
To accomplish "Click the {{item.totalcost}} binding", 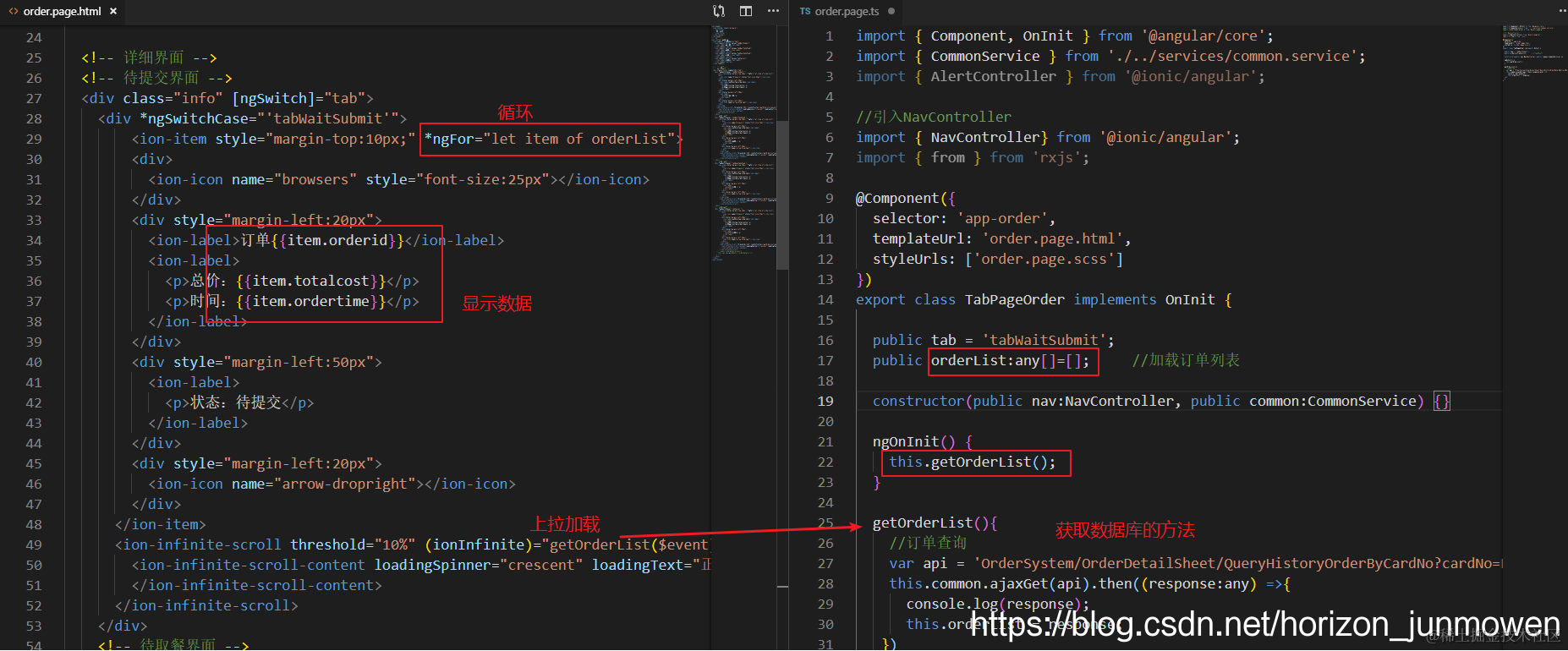I will pyautogui.click(x=310, y=281).
